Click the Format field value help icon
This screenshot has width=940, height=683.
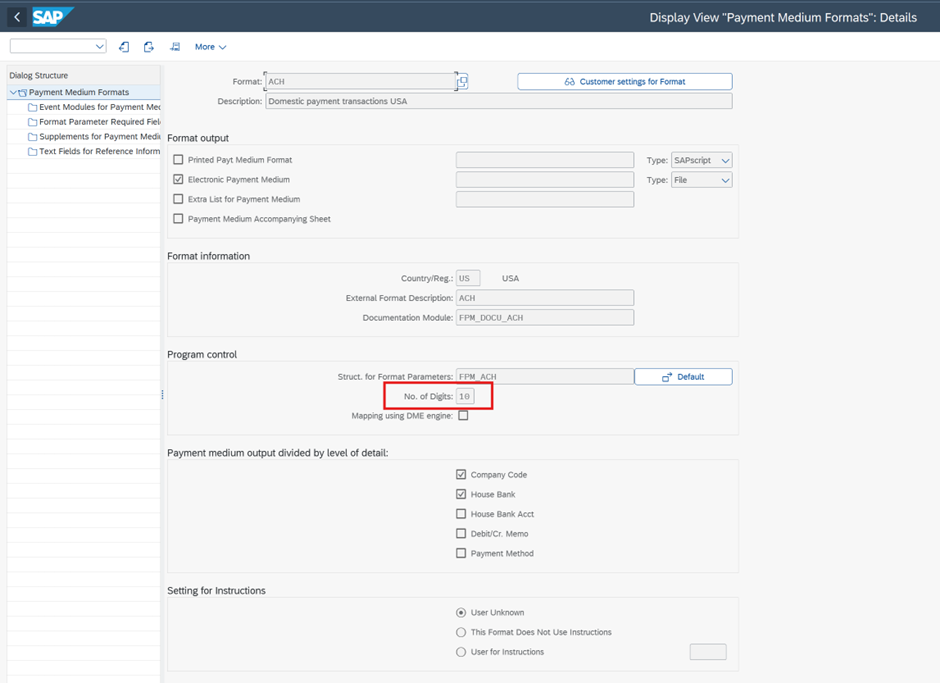point(462,81)
